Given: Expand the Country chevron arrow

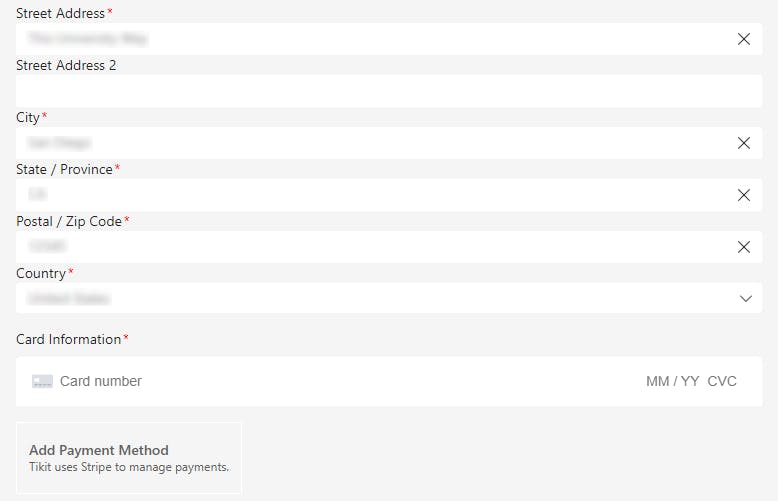Looking at the screenshot, I should coord(745,298).
